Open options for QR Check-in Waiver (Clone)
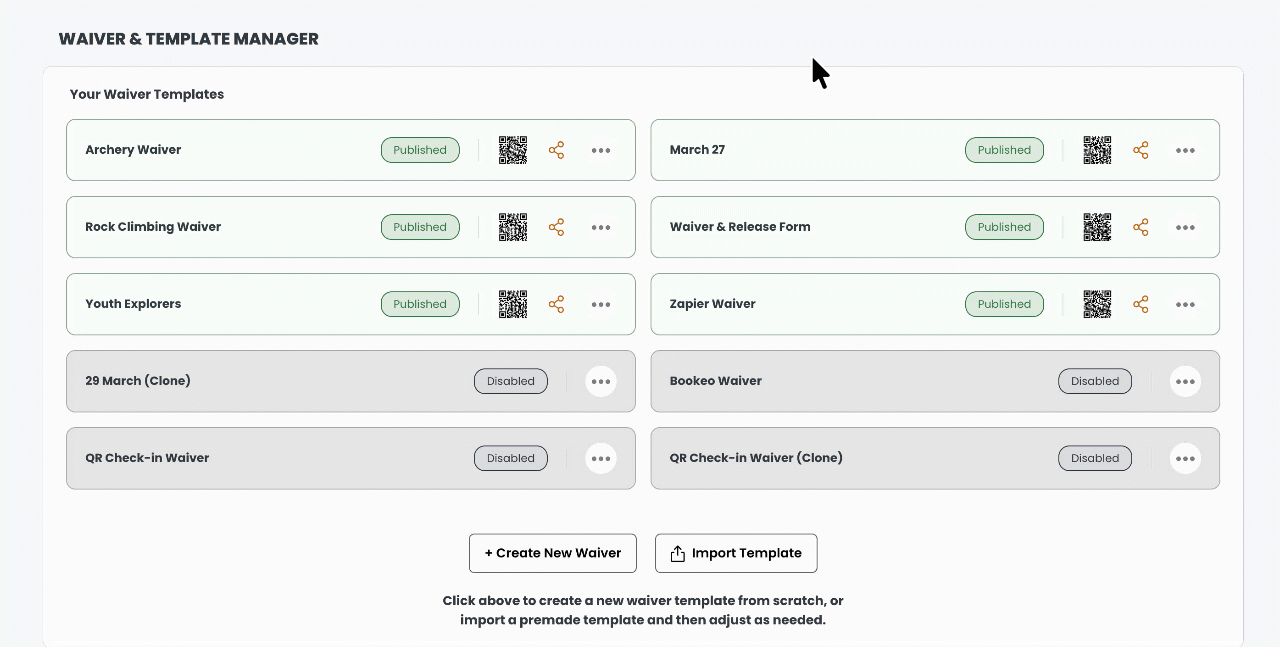The image size is (1280, 647). (x=1185, y=458)
